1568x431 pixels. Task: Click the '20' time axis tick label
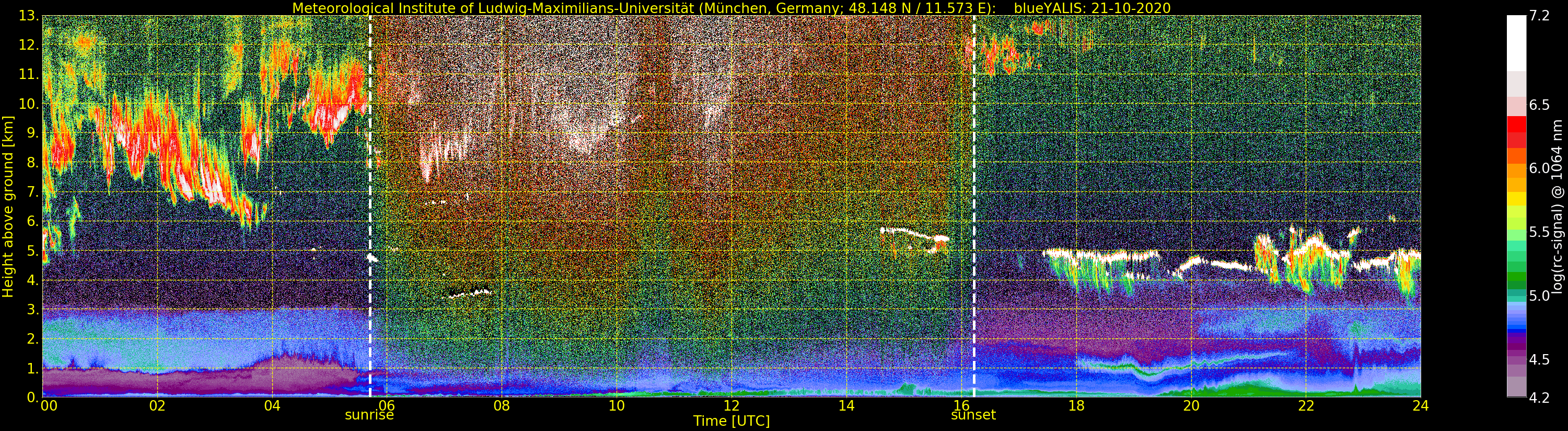(1191, 405)
